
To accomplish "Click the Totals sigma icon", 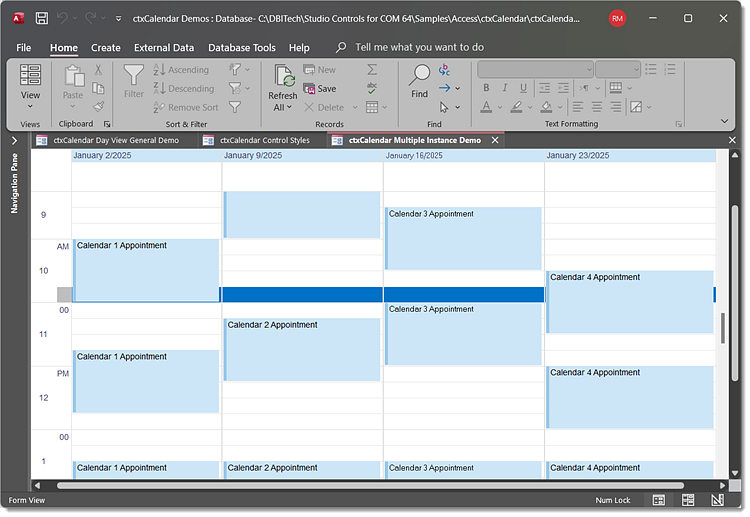I will pos(372,70).
